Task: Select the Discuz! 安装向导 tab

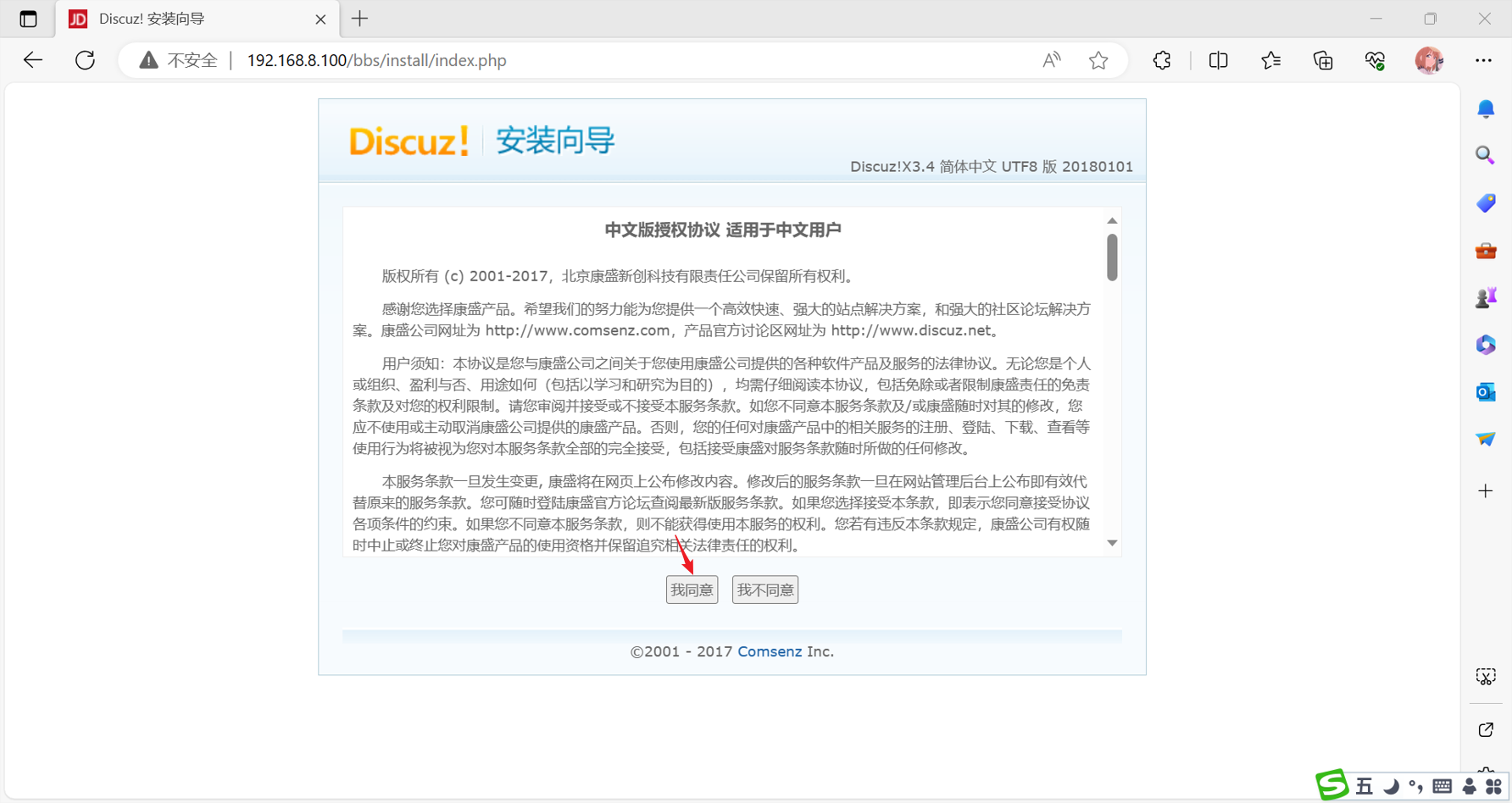Action: click(197, 19)
